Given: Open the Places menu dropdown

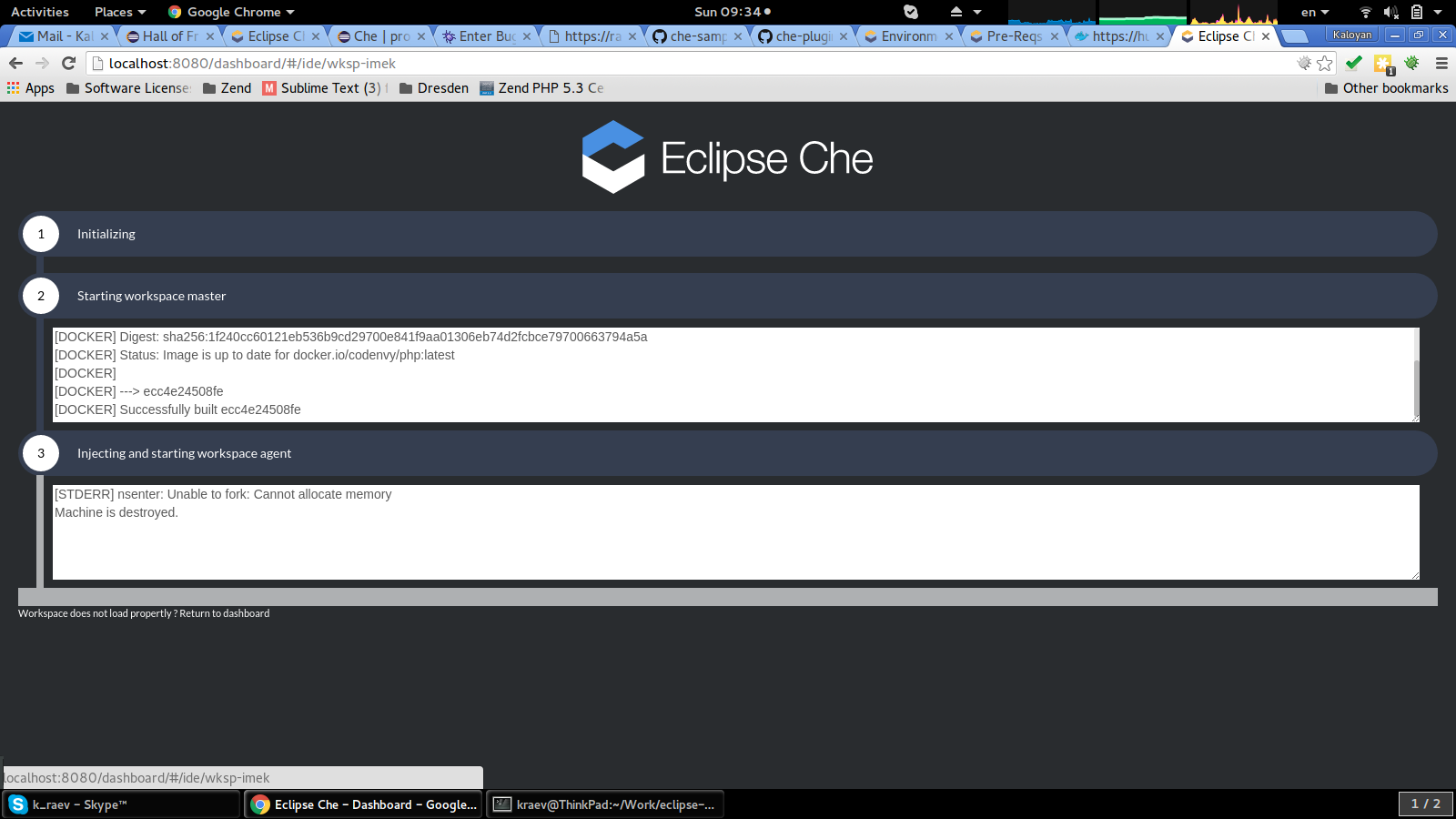Looking at the screenshot, I should tap(120, 12).
